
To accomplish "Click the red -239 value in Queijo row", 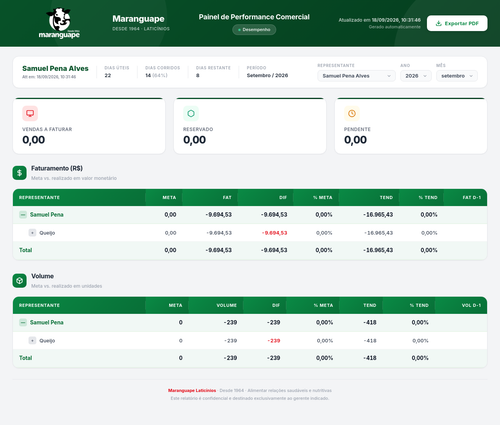I will coord(274,341).
